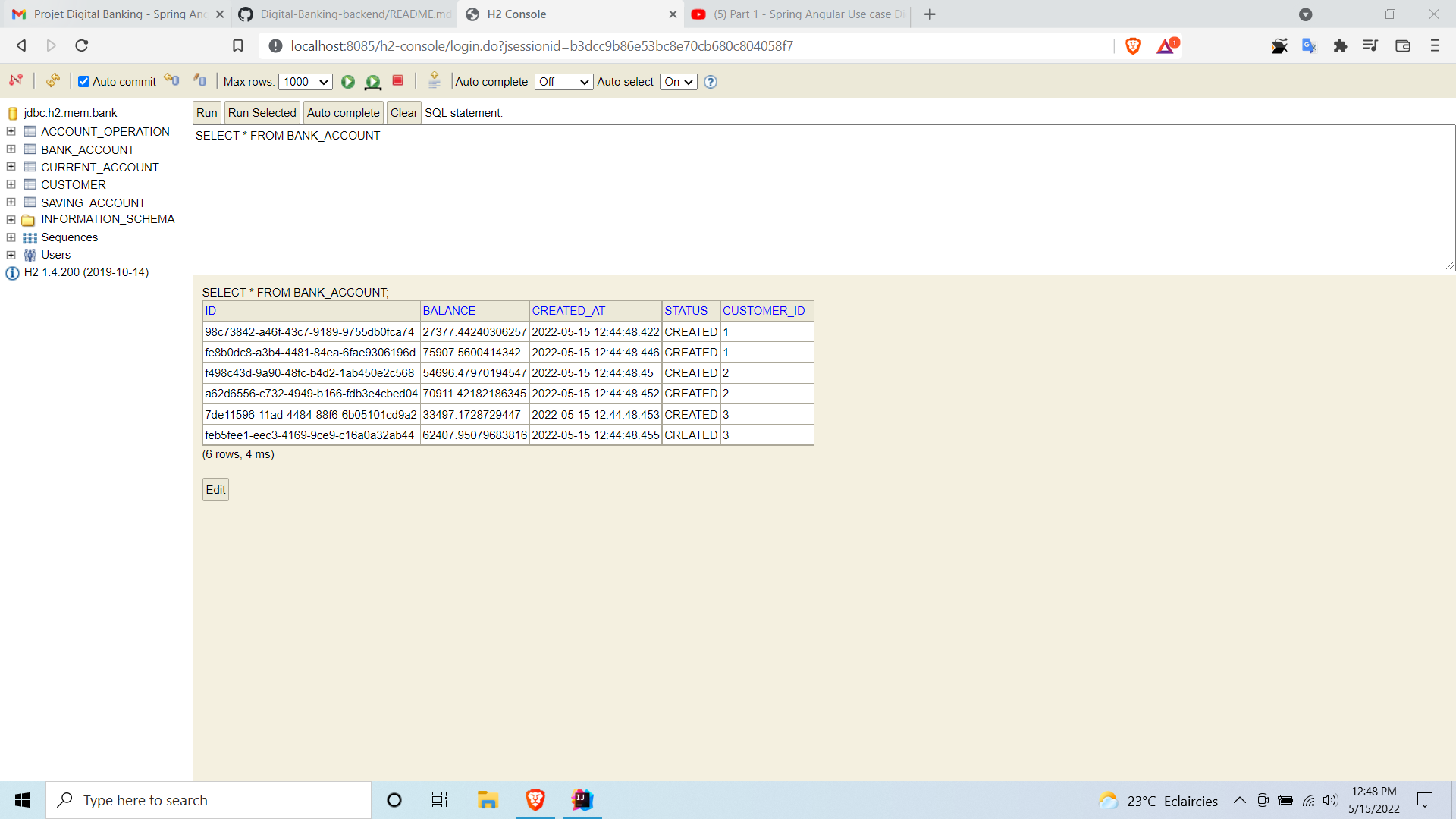The image size is (1456, 819).
Task: Click the Edit button below results
Action: pos(215,489)
